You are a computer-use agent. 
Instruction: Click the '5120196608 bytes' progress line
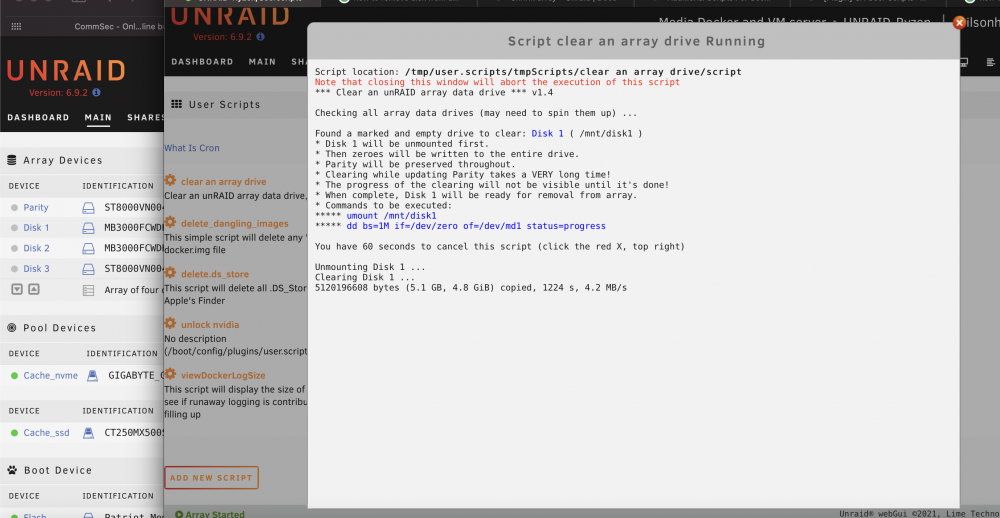tap(471, 288)
